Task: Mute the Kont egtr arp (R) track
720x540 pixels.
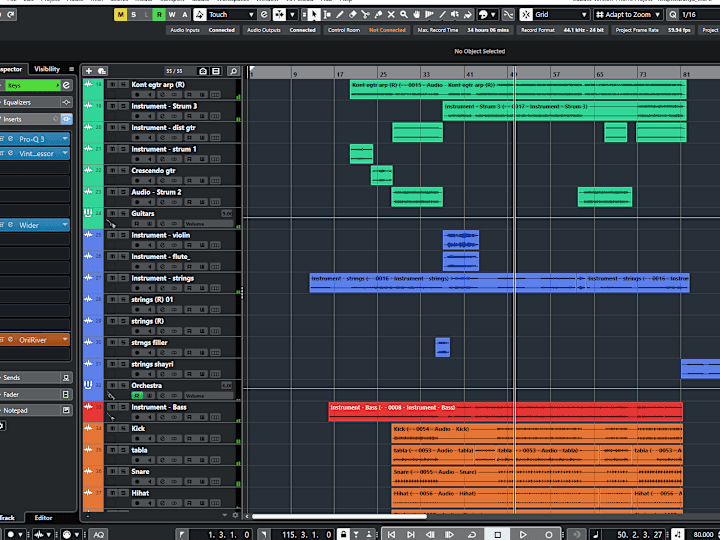Action: [112, 84]
